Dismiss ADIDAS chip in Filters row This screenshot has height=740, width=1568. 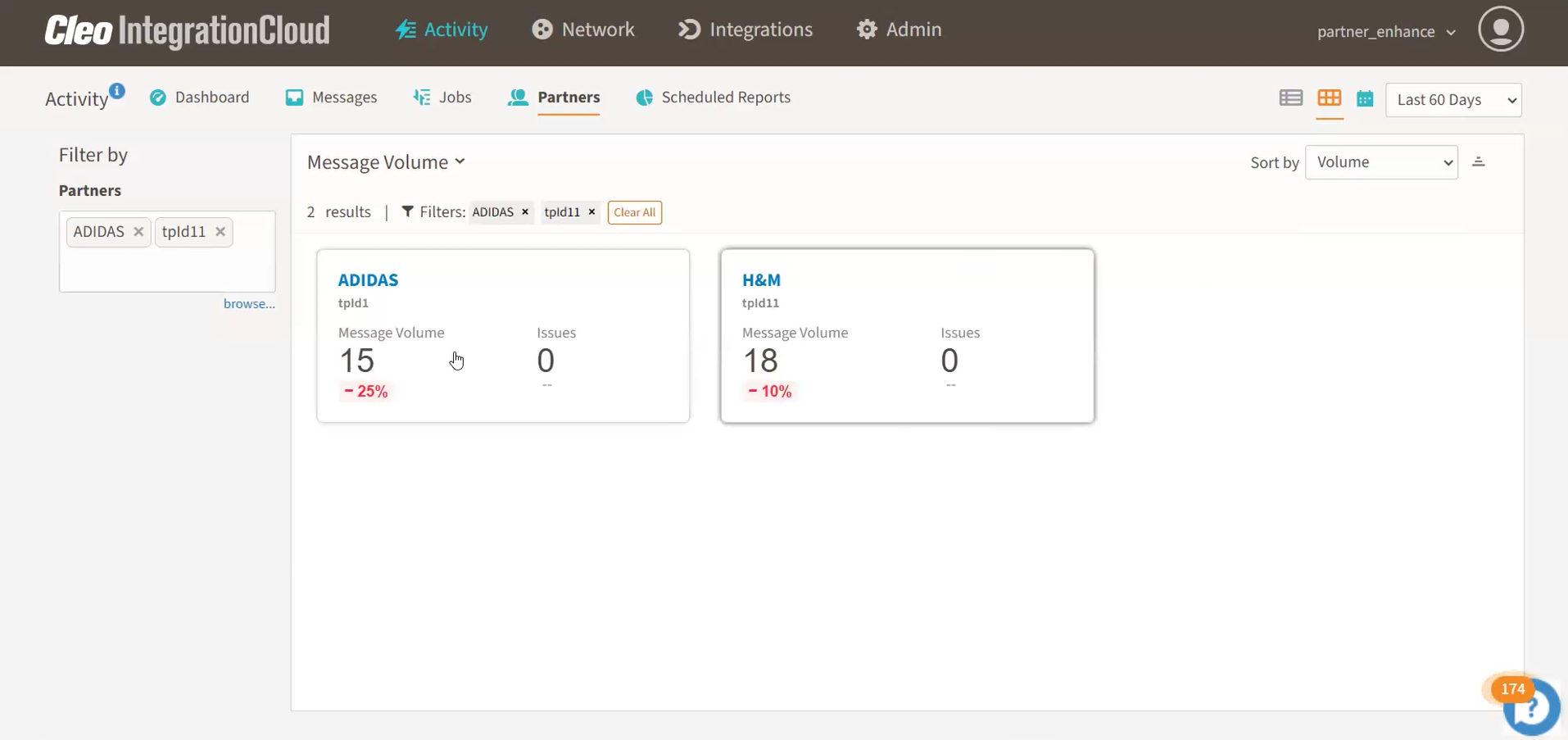525,212
